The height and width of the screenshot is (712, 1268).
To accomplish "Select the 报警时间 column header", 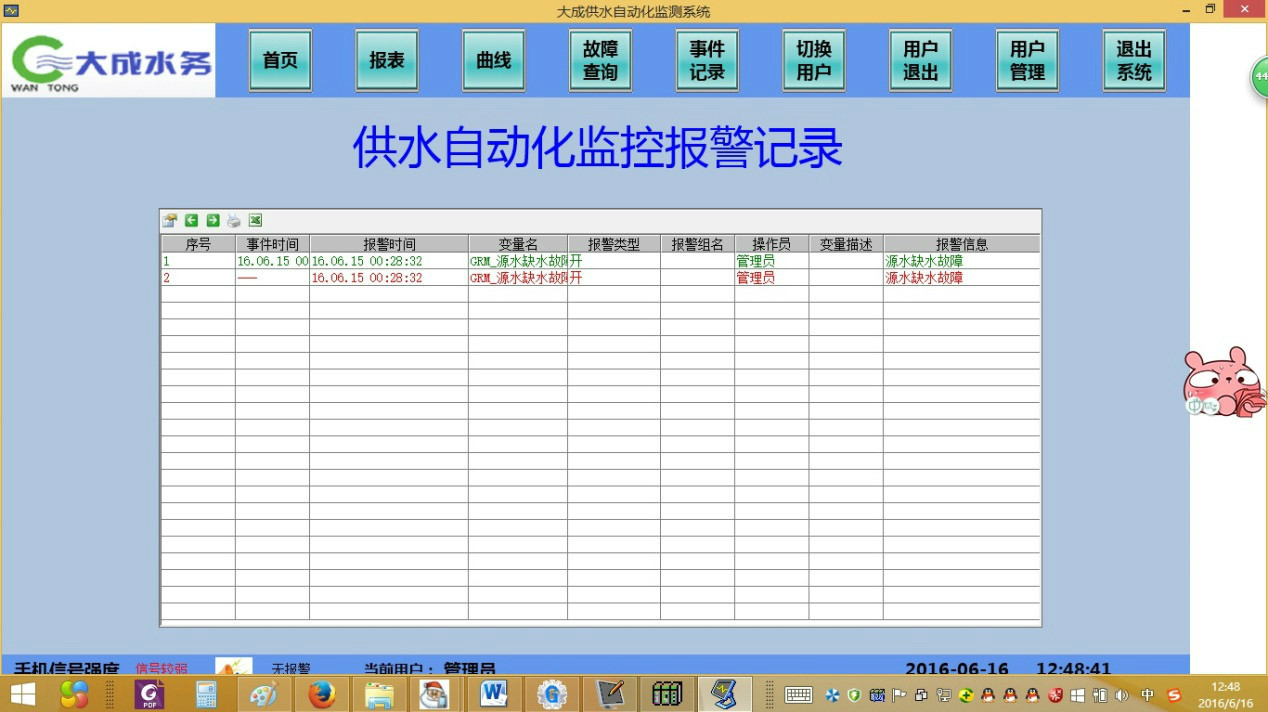I will (x=389, y=244).
